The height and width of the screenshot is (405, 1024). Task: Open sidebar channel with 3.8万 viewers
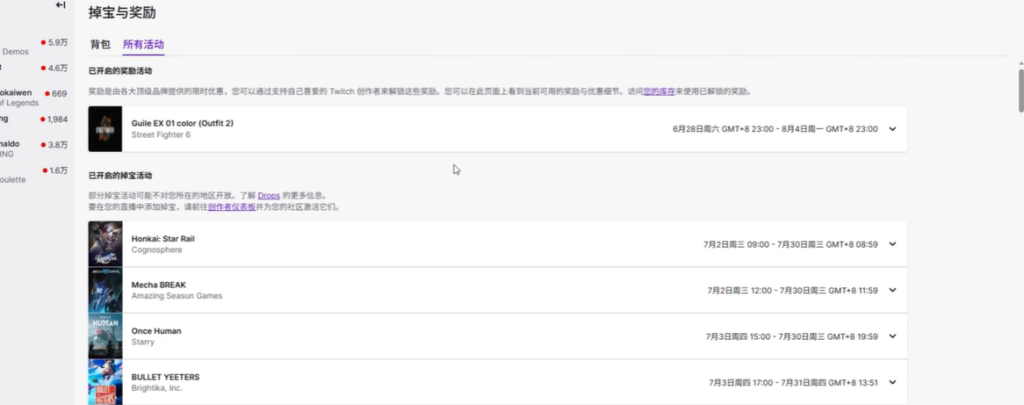(x=34, y=148)
